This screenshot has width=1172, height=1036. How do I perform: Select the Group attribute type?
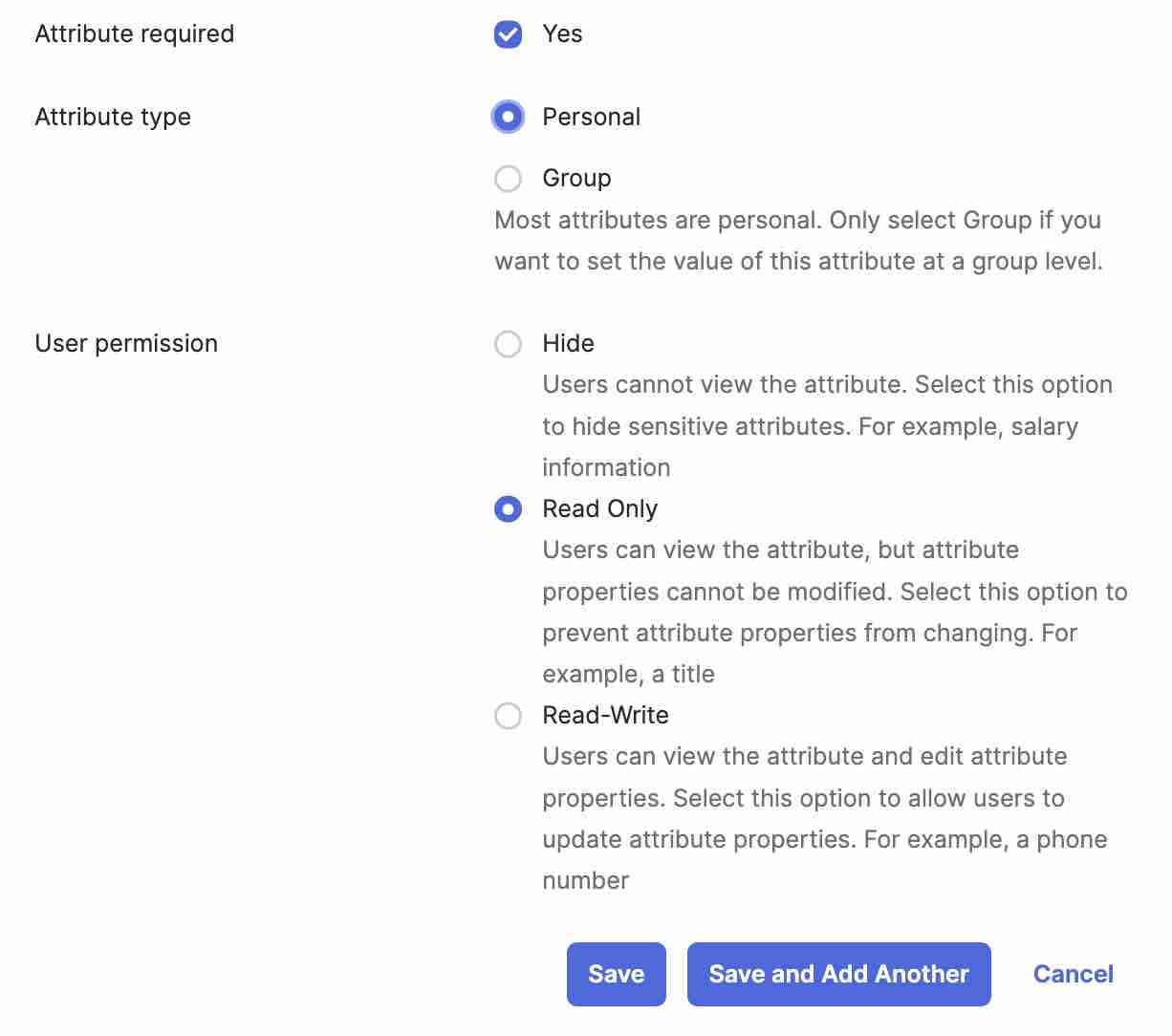[508, 178]
